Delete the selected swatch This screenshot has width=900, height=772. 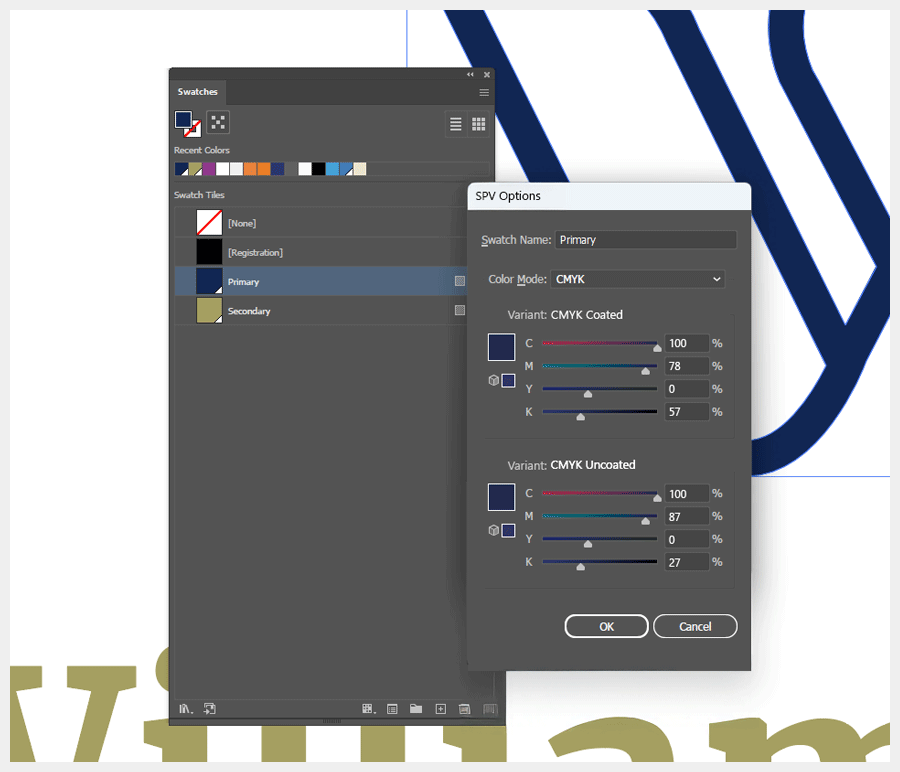[463, 708]
